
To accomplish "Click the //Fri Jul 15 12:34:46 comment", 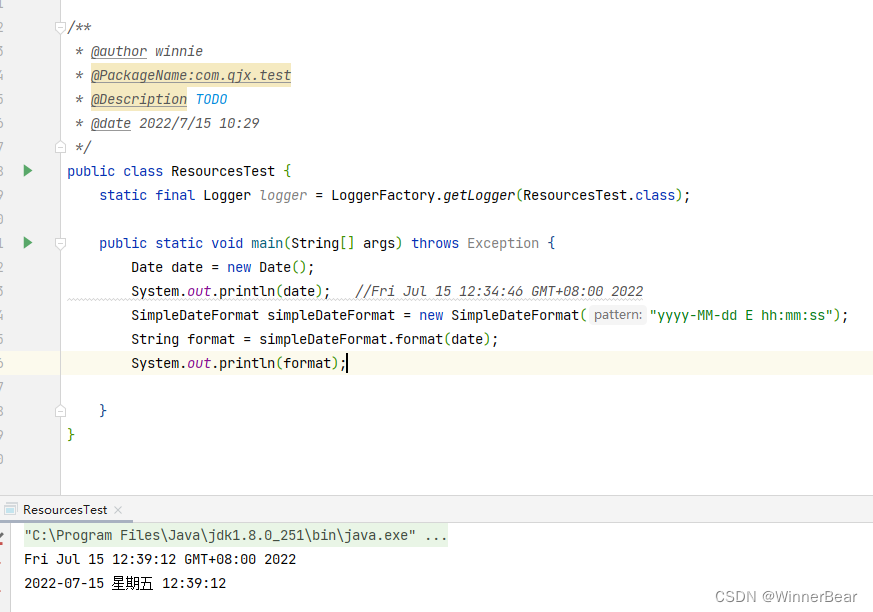I will (499, 291).
